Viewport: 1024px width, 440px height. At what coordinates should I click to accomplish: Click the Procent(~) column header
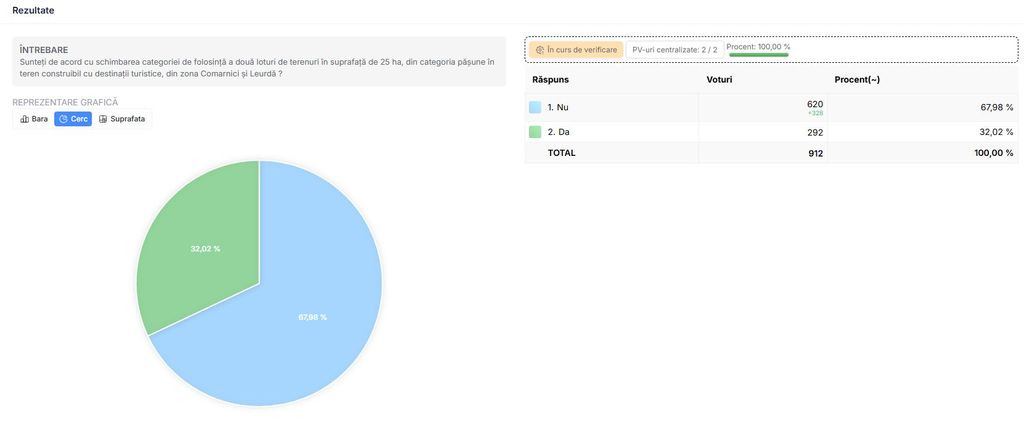(x=857, y=79)
